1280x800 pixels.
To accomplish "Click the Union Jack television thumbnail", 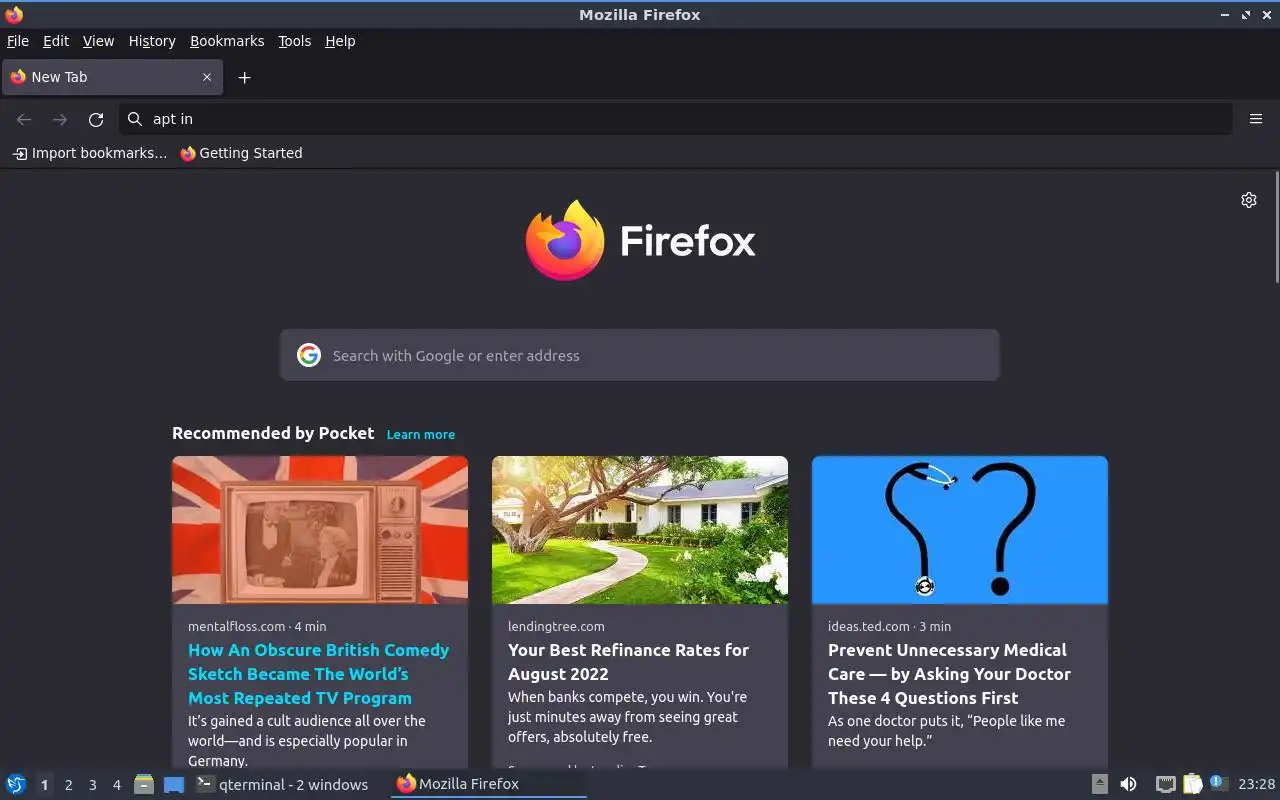I will (x=320, y=530).
